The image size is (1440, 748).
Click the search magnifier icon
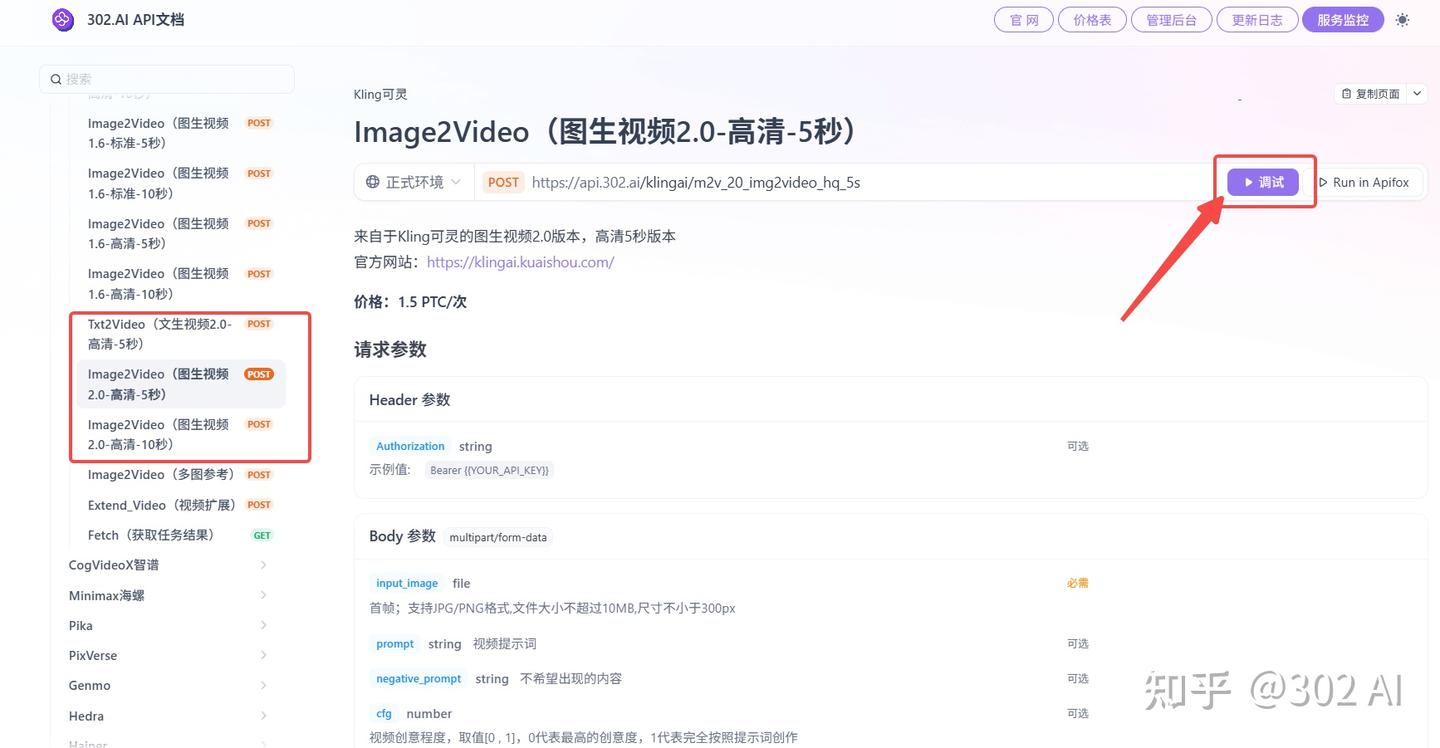(x=55, y=79)
